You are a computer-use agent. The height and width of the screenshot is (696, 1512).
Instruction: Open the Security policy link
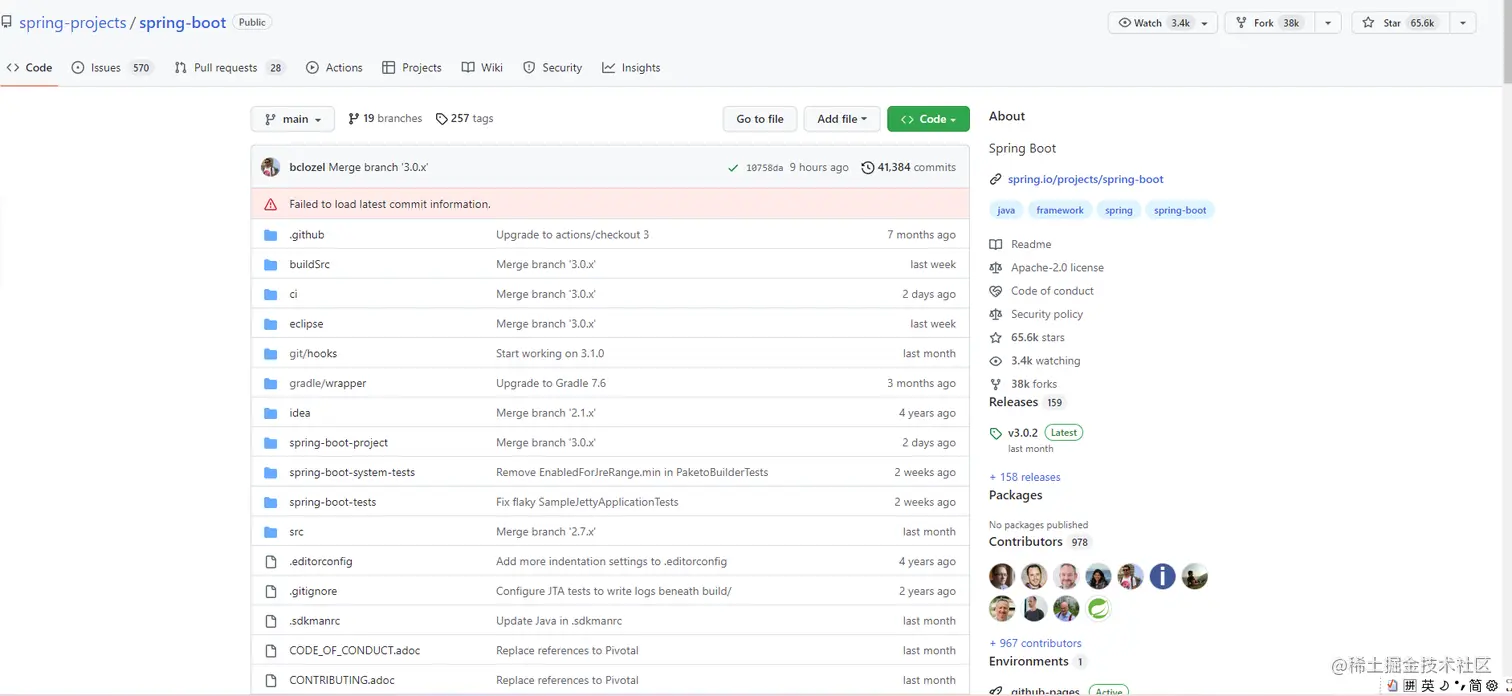coord(1036,314)
